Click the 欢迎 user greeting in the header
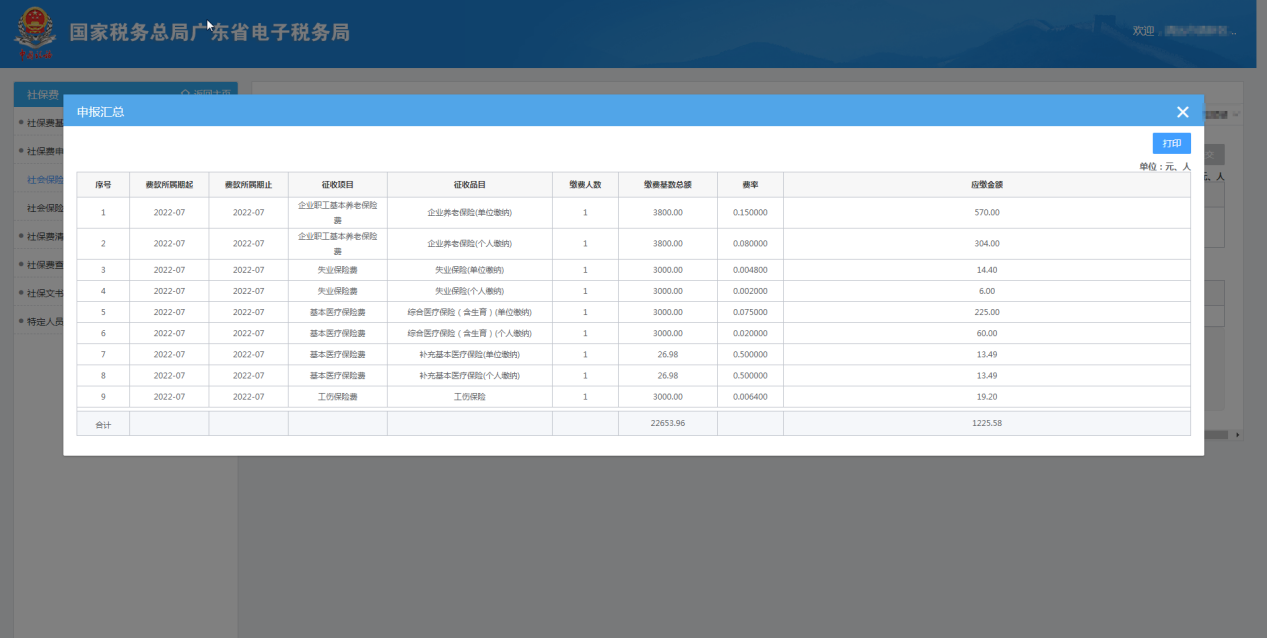This screenshot has width=1267, height=638. [1143, 32]
